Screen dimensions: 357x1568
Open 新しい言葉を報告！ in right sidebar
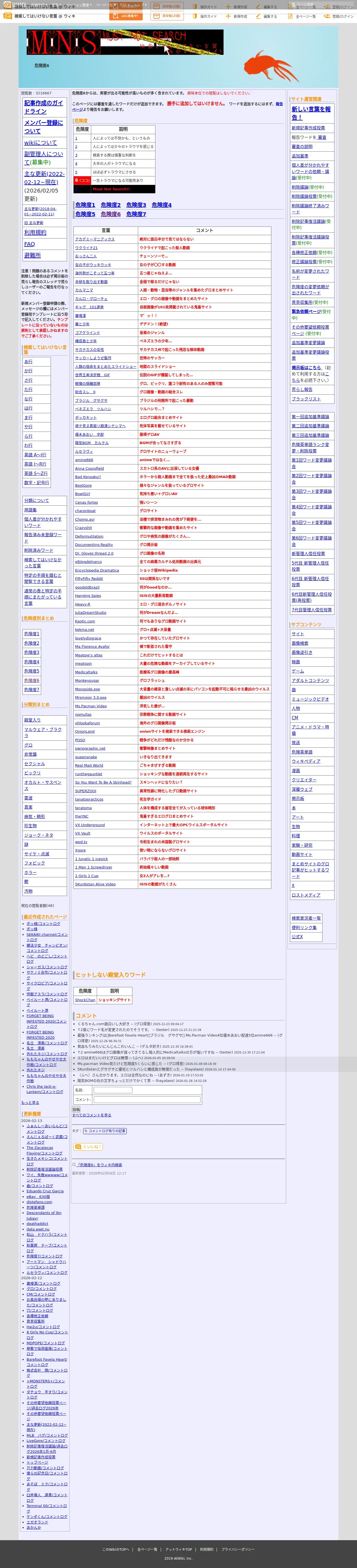coord(311,113)
